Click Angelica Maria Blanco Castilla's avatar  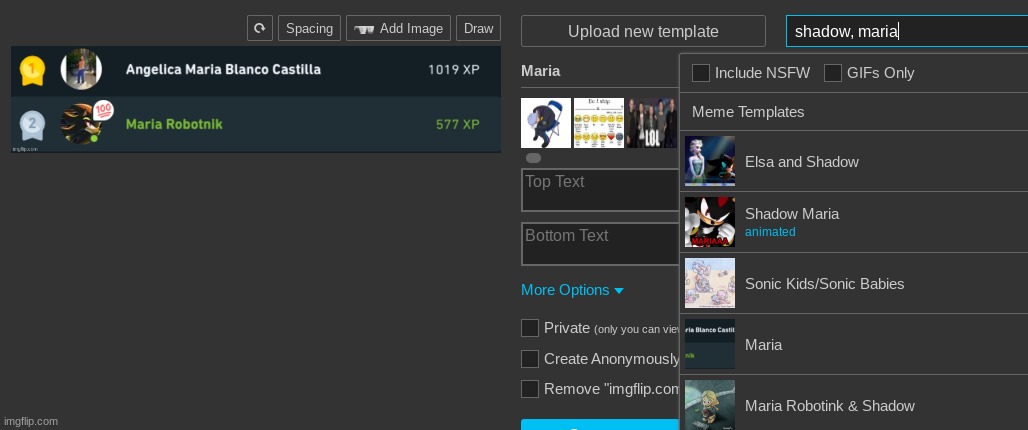coord(81,69)
